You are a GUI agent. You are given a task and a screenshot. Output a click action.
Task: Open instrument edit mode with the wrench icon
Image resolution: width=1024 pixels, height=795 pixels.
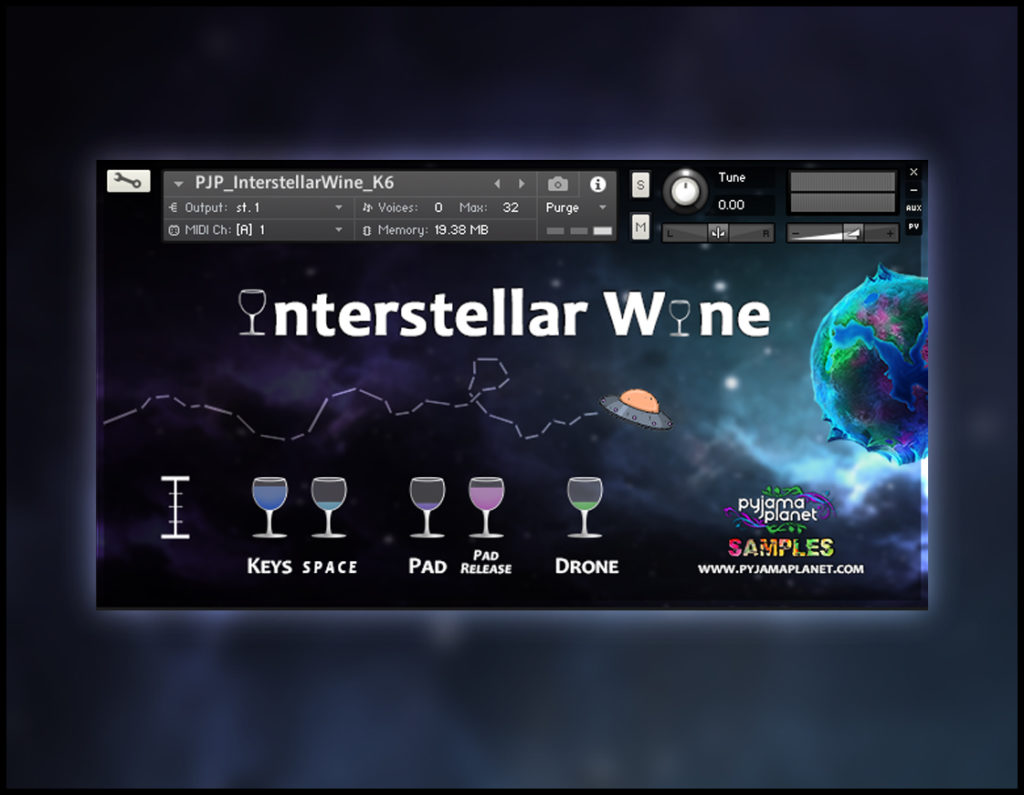(129, 181)
